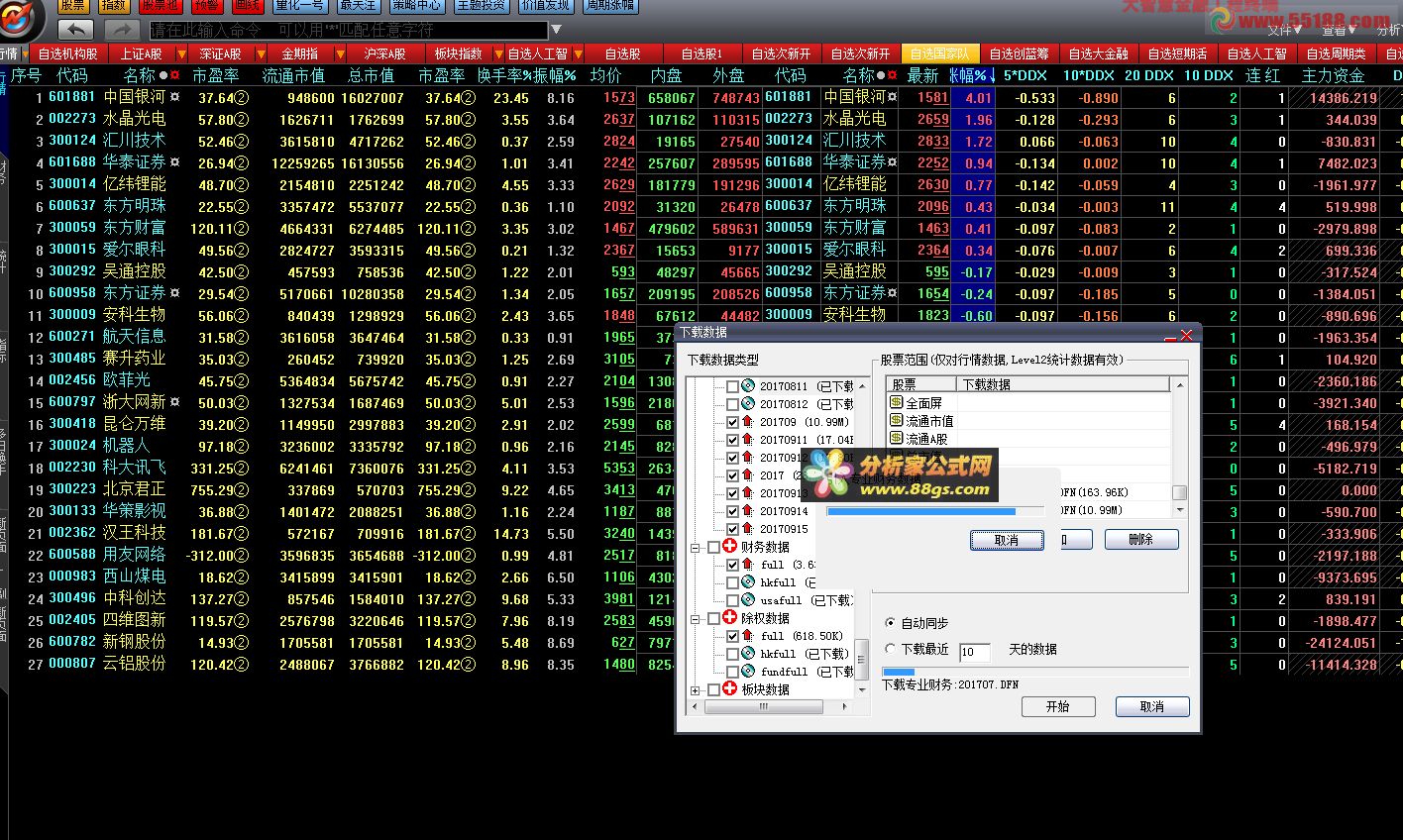Select the 下载最近 radio button

(890, 649)
